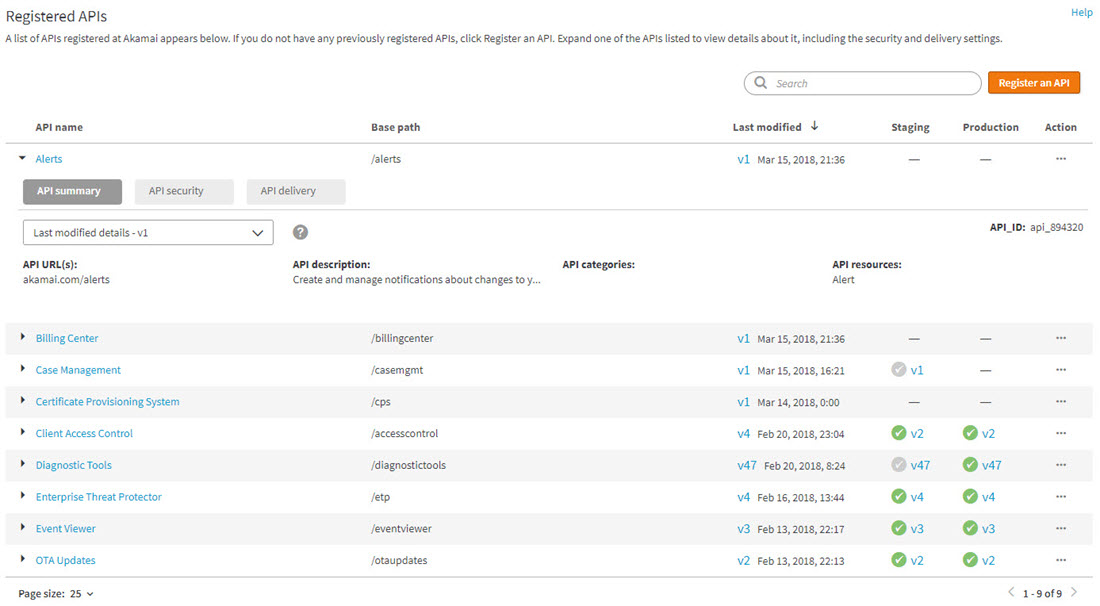Viewport: 1100px width, 606px height.
Task: Open the Enterprise Threat Protector link
Action: [98, 497]
